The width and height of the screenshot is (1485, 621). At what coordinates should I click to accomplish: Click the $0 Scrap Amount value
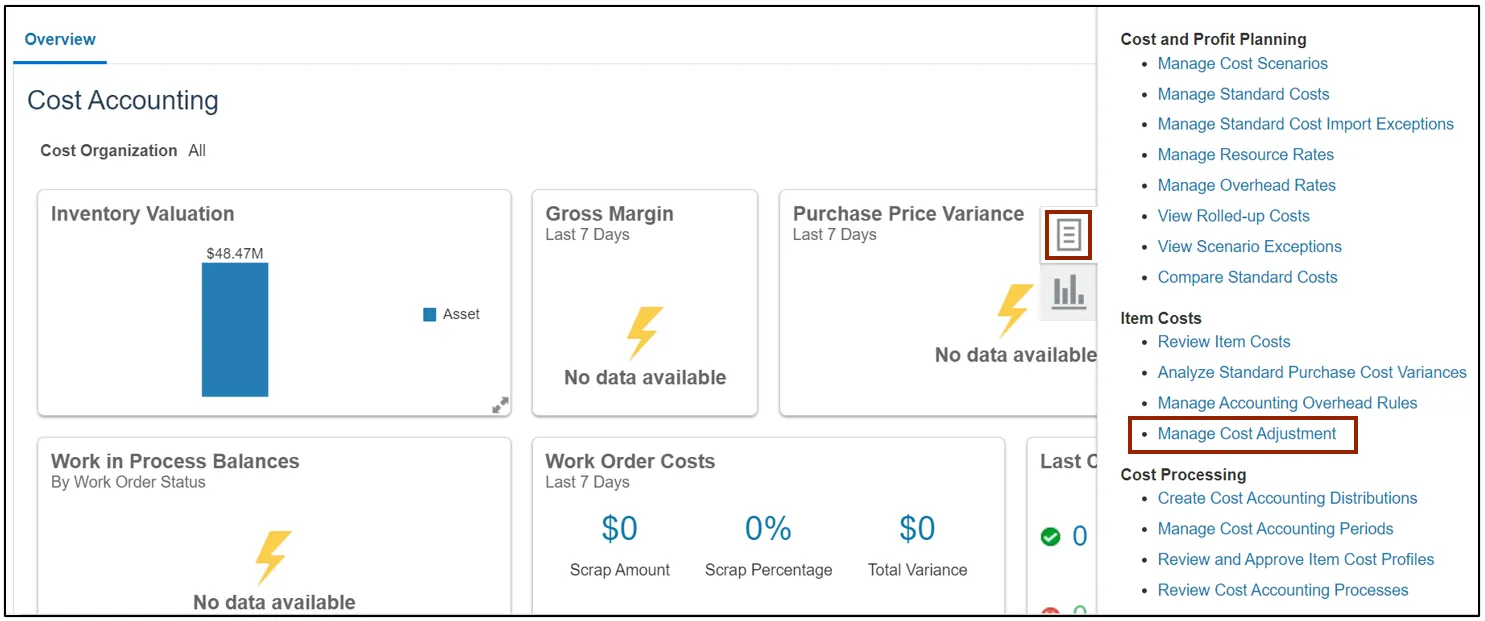619,529
